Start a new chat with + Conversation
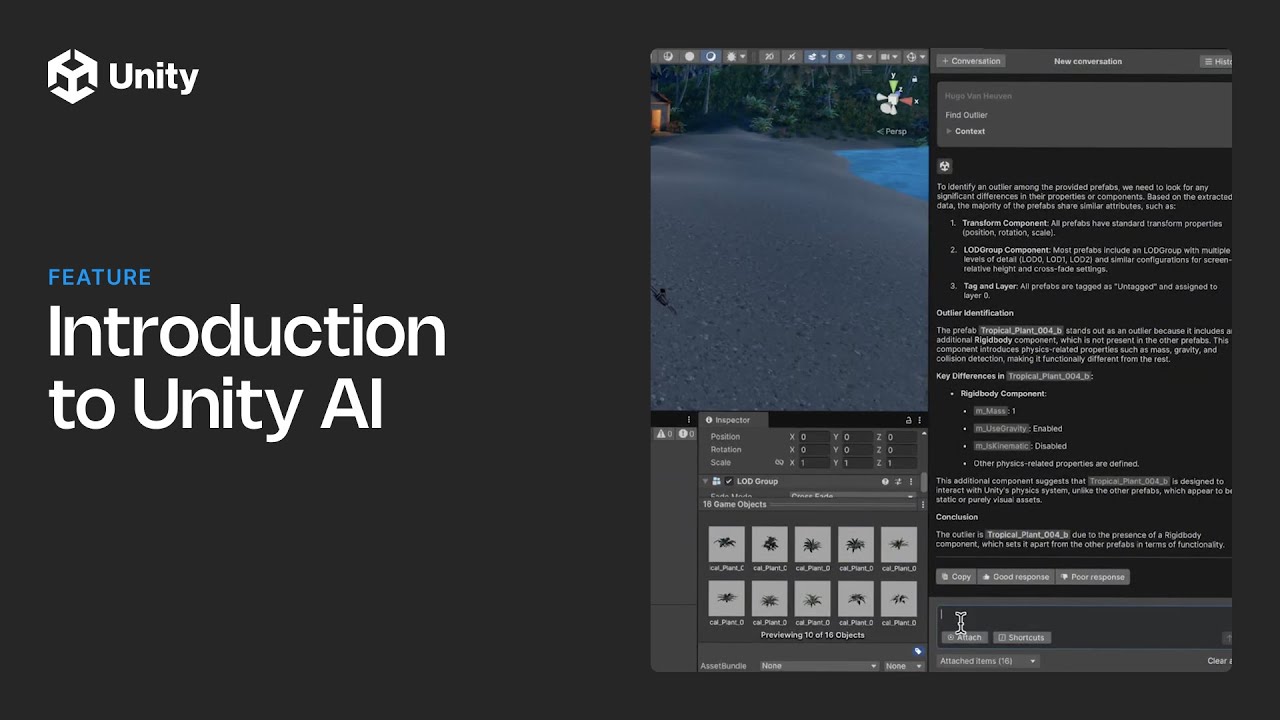This screenshot has width=1280, height=720. (971, 61)
